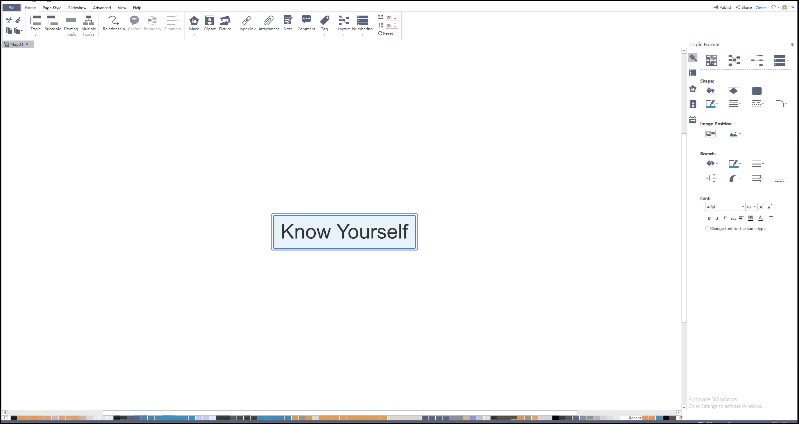Add Multiple Topics at once
799x424 pixels.
tap(89, 24)
